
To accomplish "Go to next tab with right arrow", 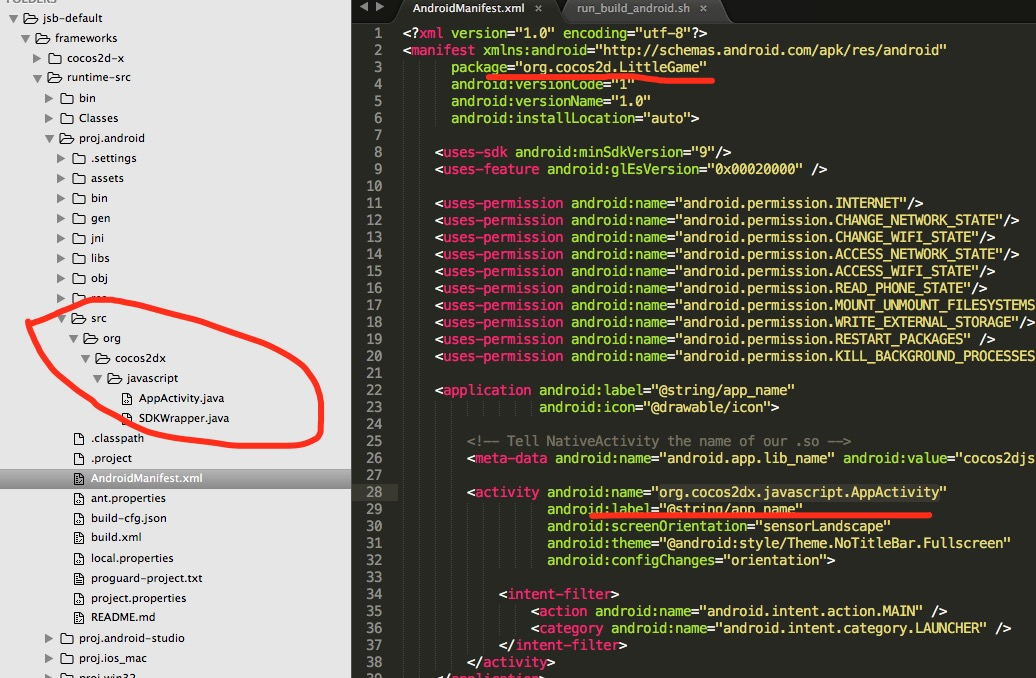I will (x=380, y=7).
